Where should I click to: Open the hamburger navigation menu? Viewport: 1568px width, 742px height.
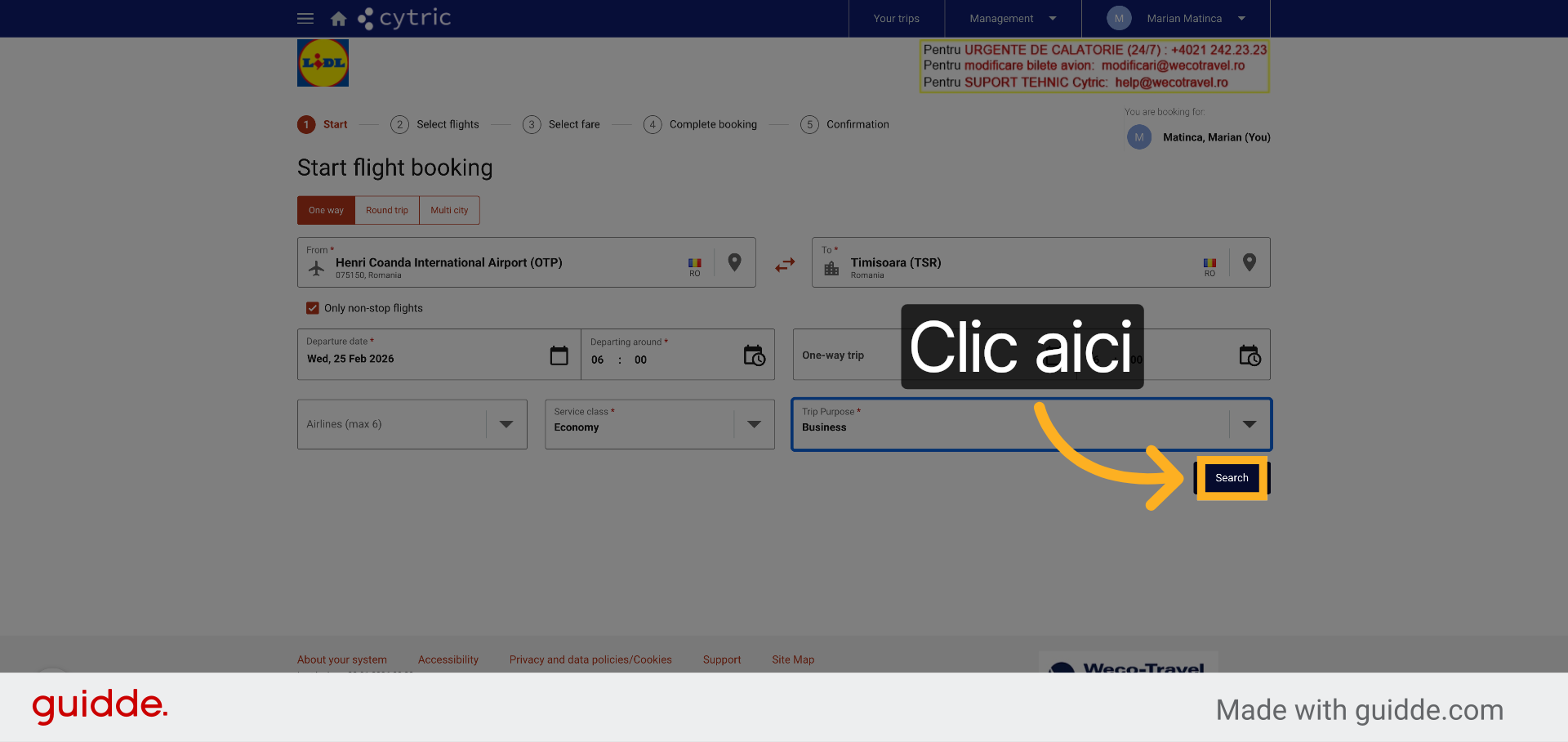(x=305, y=18)
